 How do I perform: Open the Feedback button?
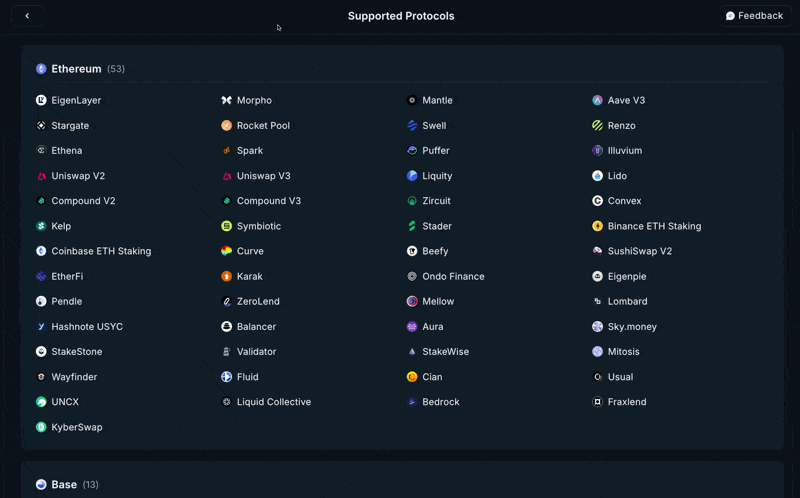coord(755,16)
